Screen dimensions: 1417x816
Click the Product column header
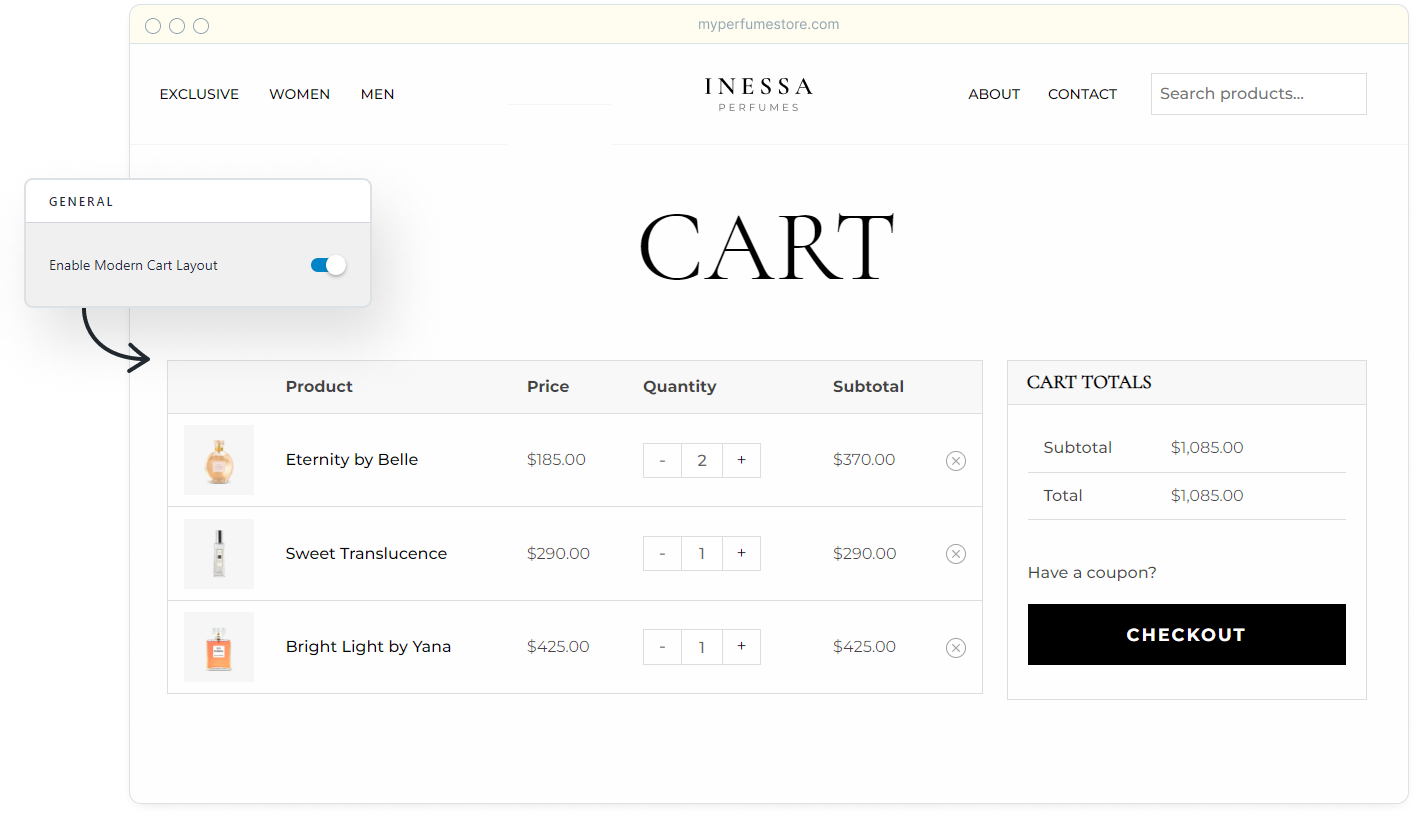point(319,387)
